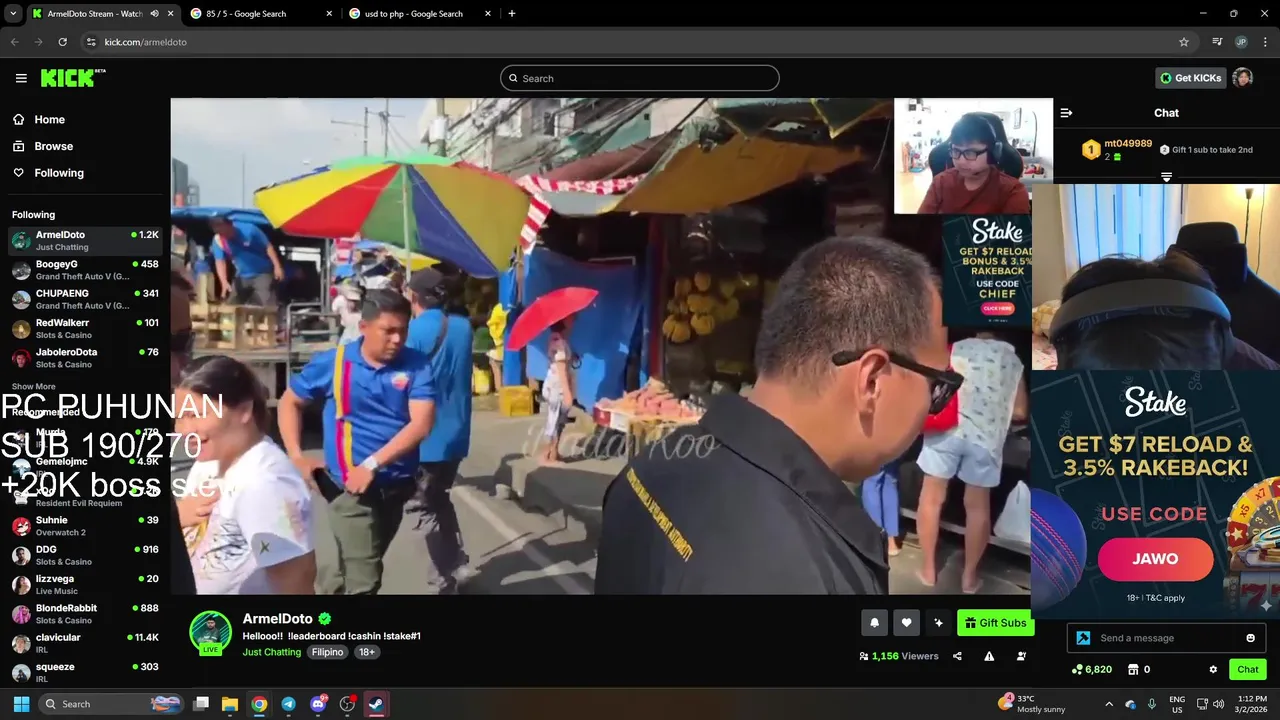Bookmark this page with star icon
The height and width of the screenshot is (720, 1280).
coord(1184,42)
